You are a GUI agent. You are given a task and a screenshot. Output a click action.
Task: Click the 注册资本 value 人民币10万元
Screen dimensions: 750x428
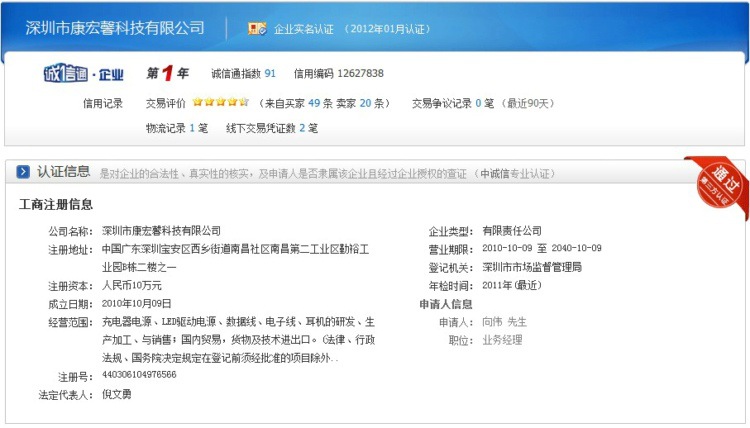(x=132, y=285)
